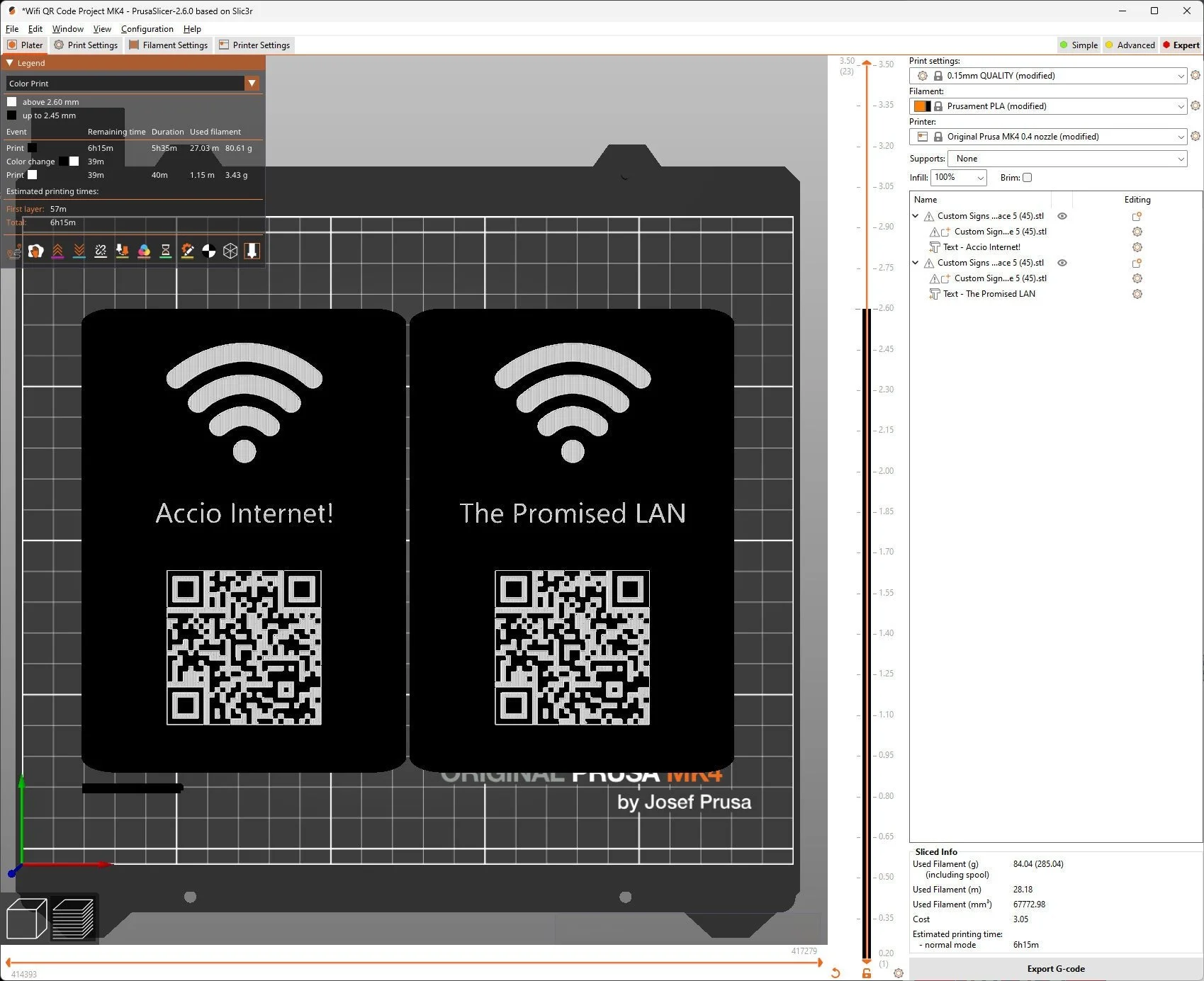
Task: Toggle Seams visibility broken-link icon
Action: click(101, 251)
